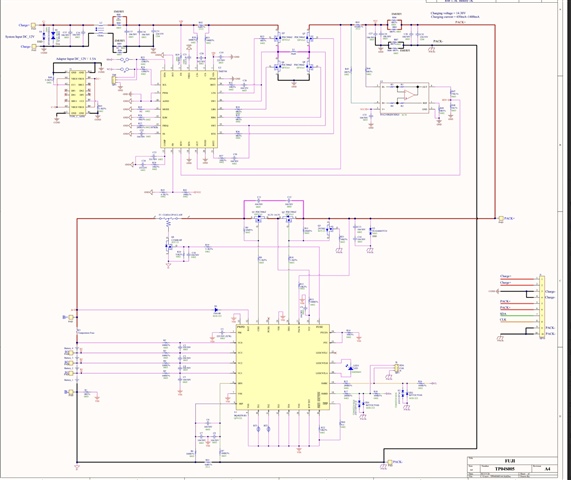Click the Charge- input pad
Screen dimensions: 571x480
click(x=33, y=47)
